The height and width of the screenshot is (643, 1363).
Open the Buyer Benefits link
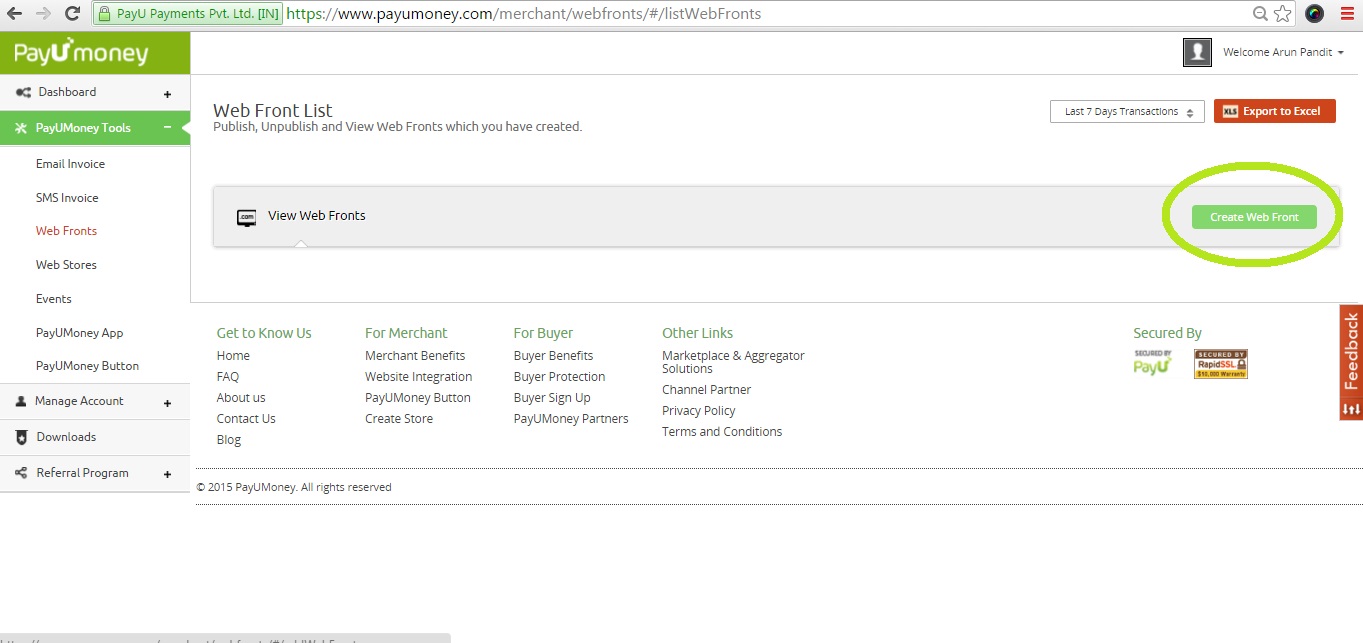[553, 356]
